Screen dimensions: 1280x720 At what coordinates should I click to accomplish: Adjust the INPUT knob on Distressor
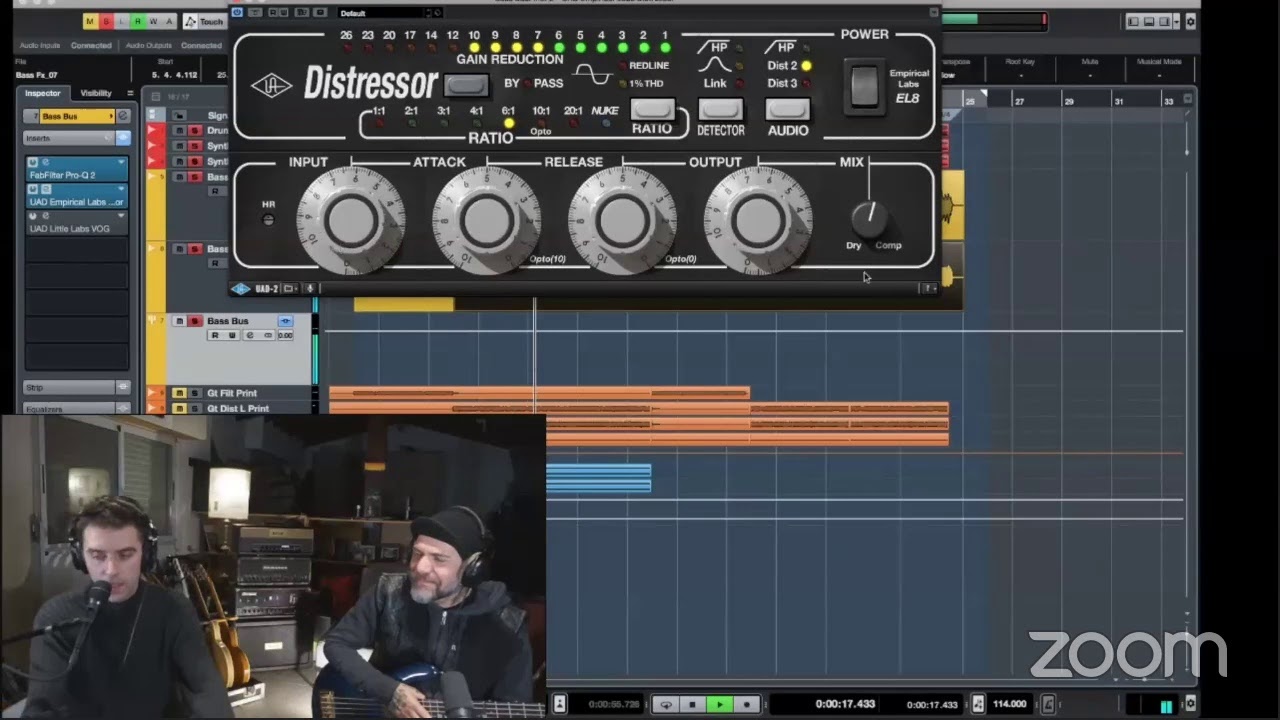coord(351,220)
